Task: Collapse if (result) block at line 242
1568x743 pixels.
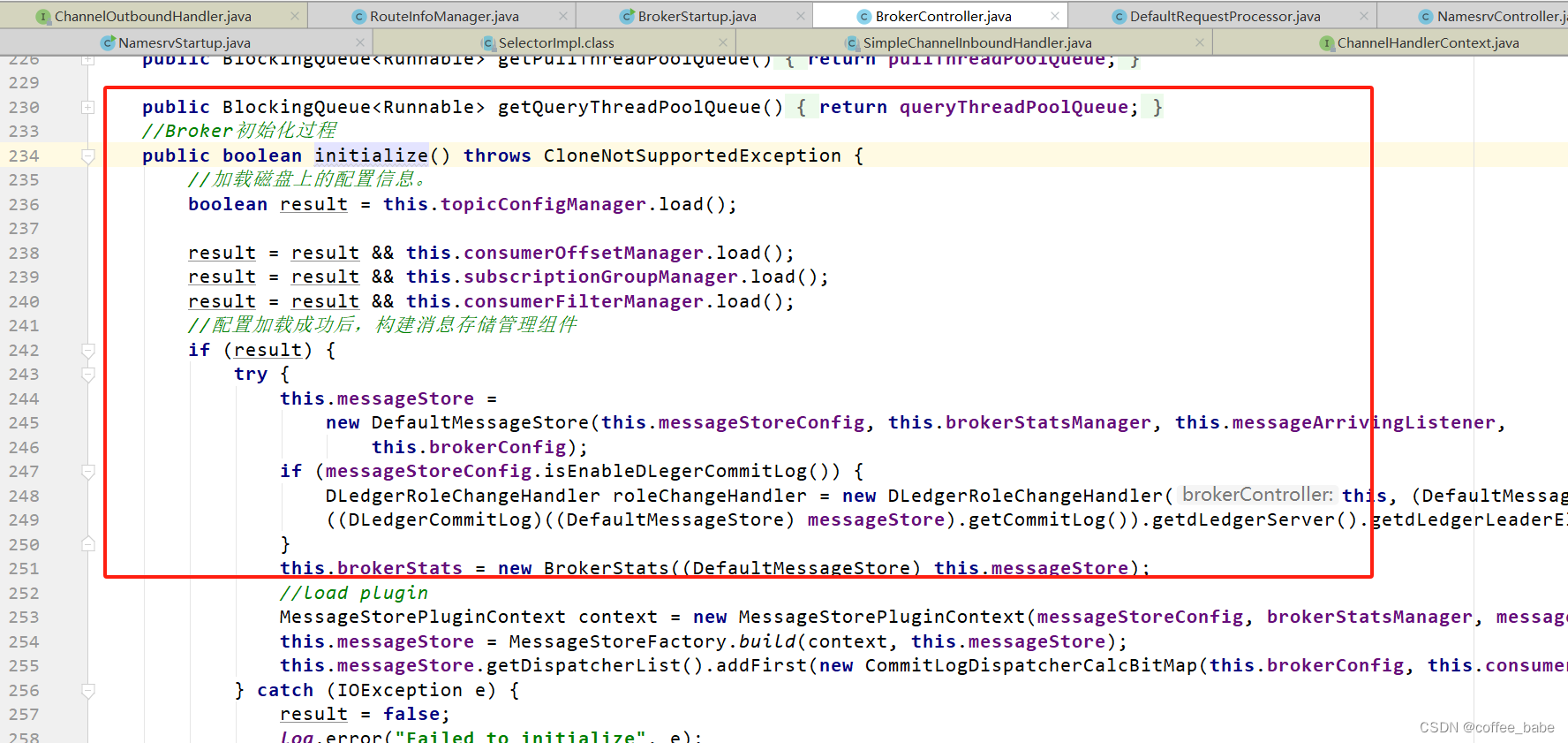Action: (87, 351)
